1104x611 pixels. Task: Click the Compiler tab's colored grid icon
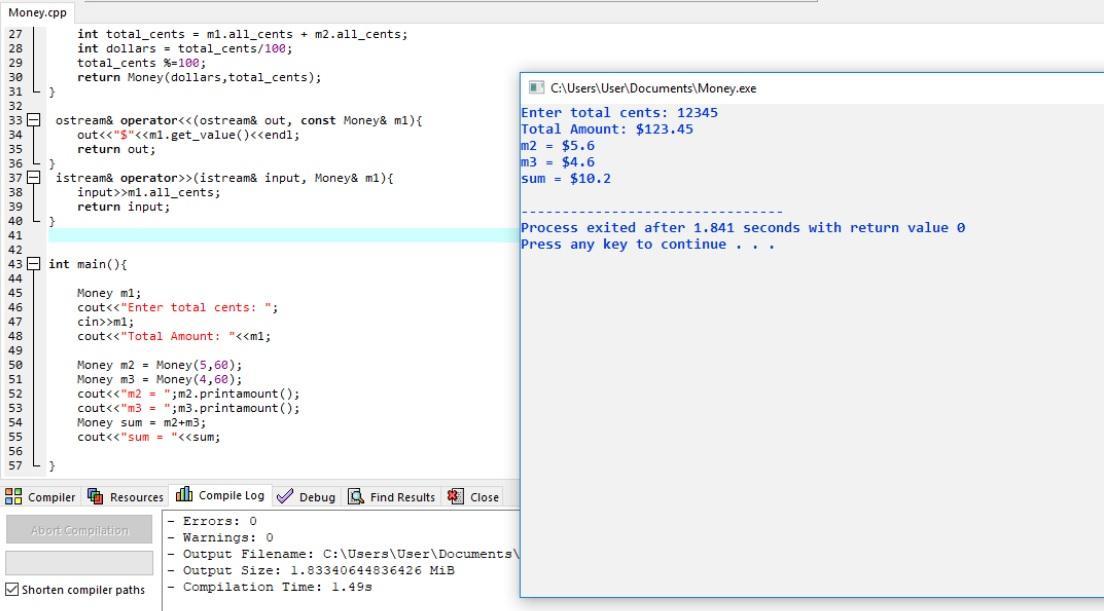[14, 497]
